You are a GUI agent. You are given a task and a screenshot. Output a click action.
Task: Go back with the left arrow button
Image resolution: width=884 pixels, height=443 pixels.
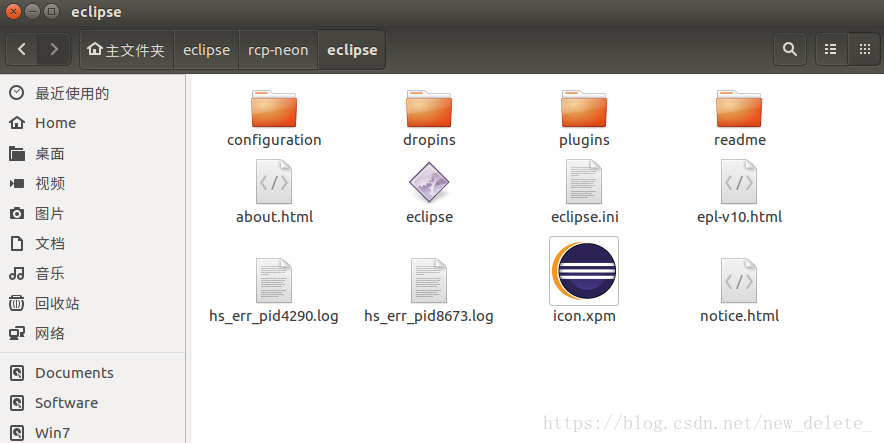click(22, 50)
